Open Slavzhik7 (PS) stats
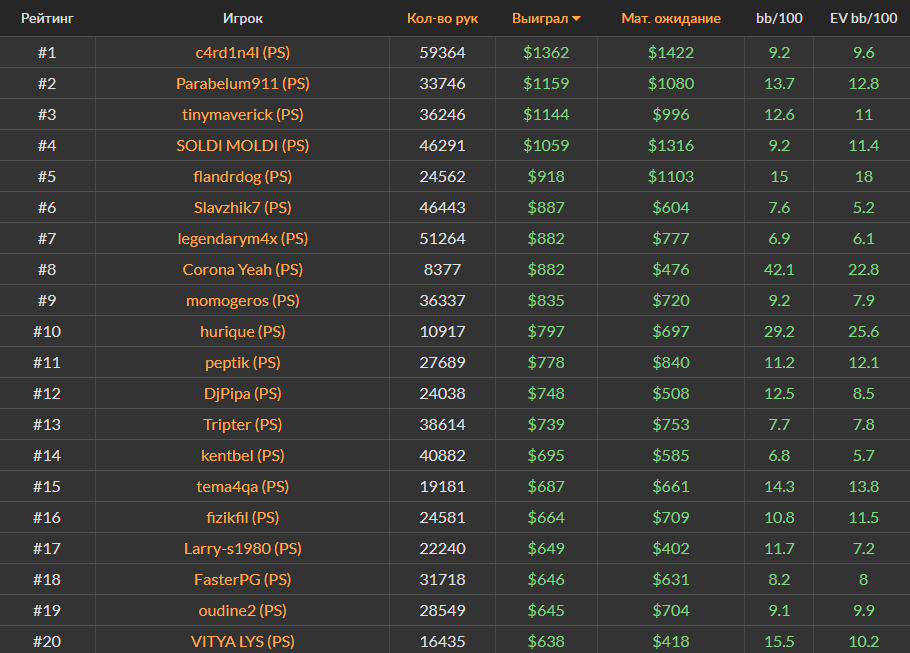The image size is (910, 653). [242, 207]
